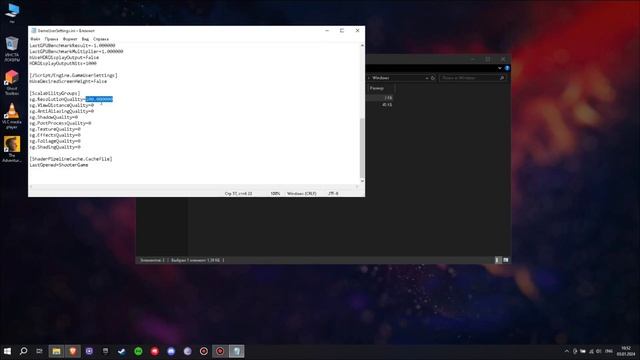
Task: Open the Recycle Bin desktop icon
Action: (x=12, y=49)
